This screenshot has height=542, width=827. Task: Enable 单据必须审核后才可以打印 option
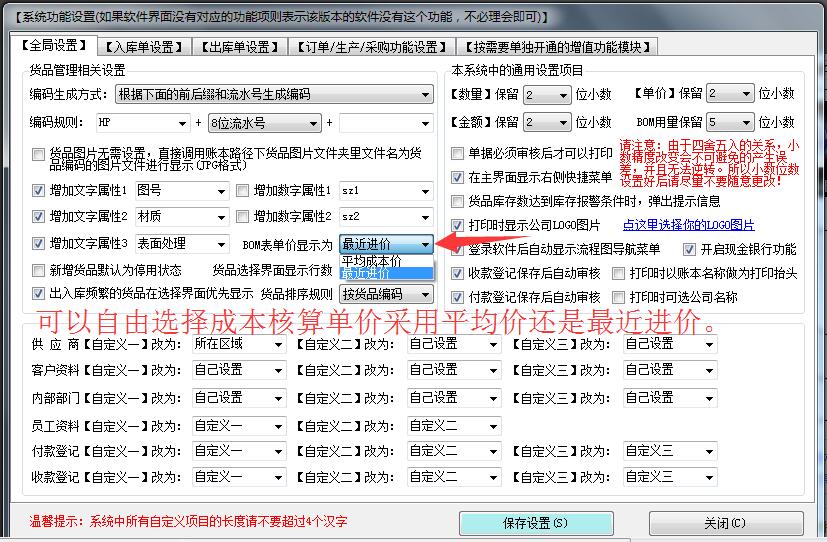(458, 154)
